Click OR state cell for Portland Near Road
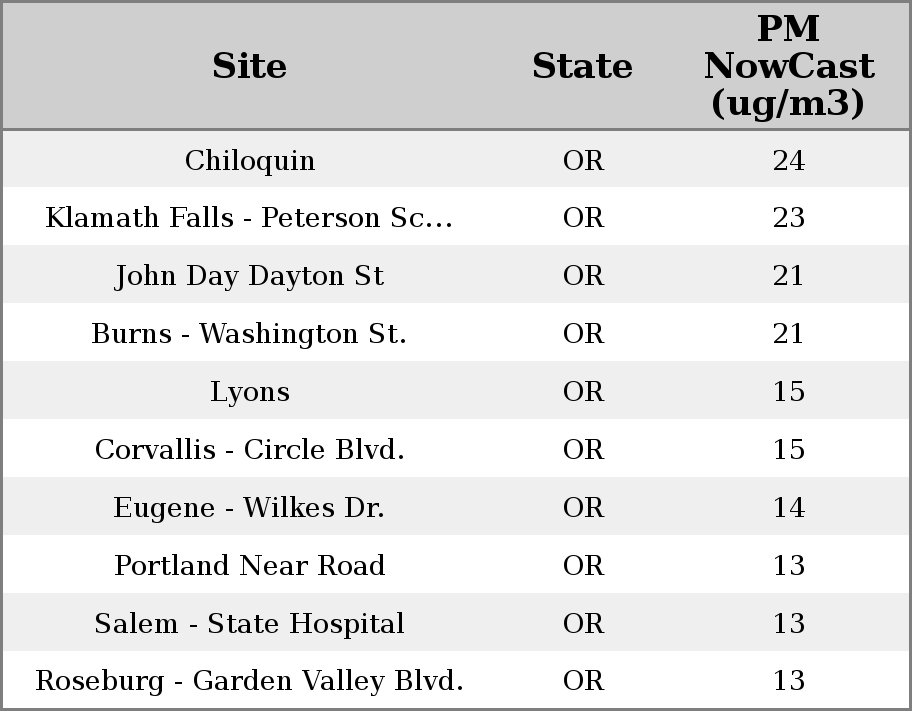Viewport: 912px width, 711px height. click(583, 566)
